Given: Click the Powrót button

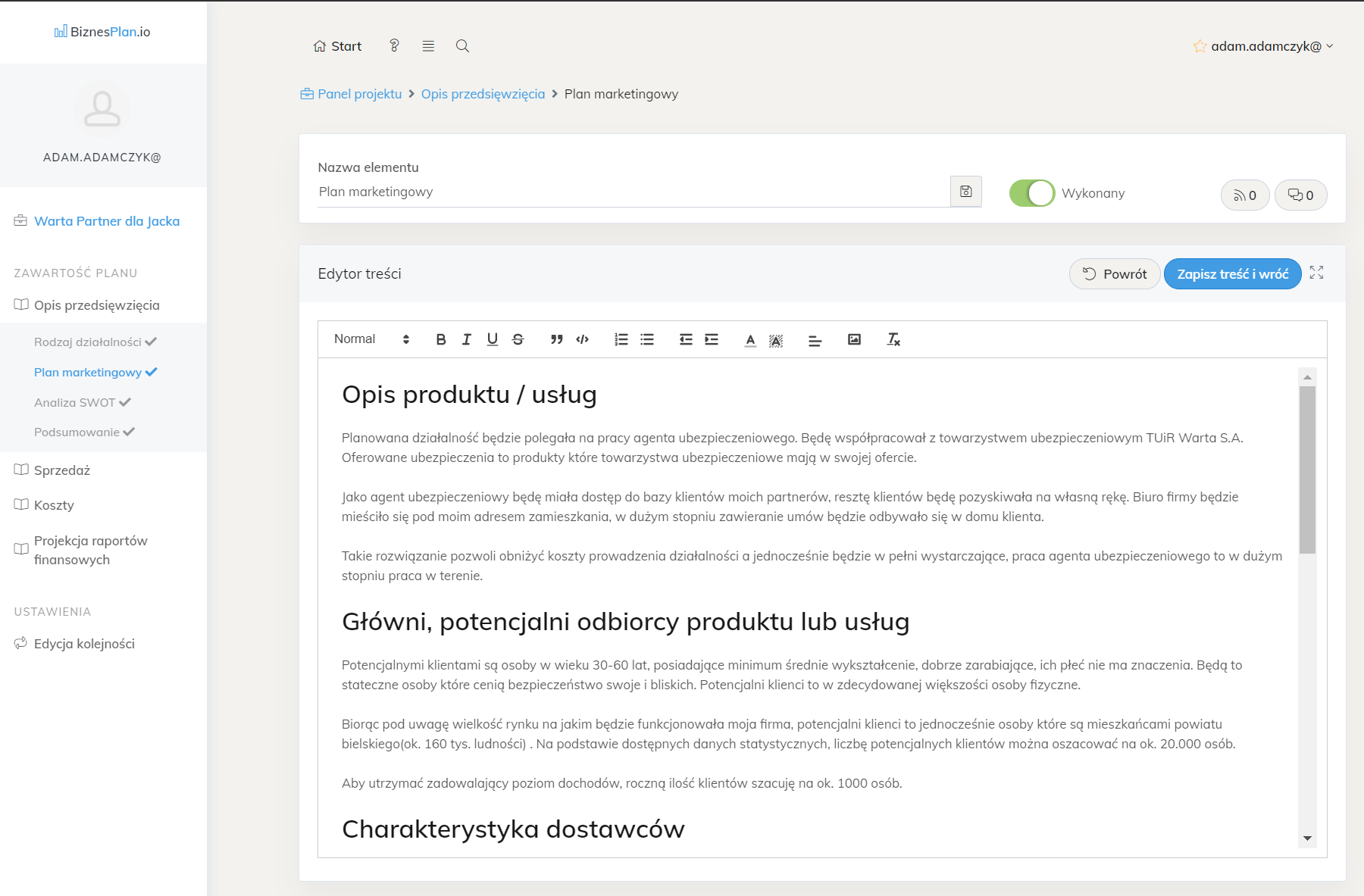Looking at the screenshot, I should [x=1115, y=274].
